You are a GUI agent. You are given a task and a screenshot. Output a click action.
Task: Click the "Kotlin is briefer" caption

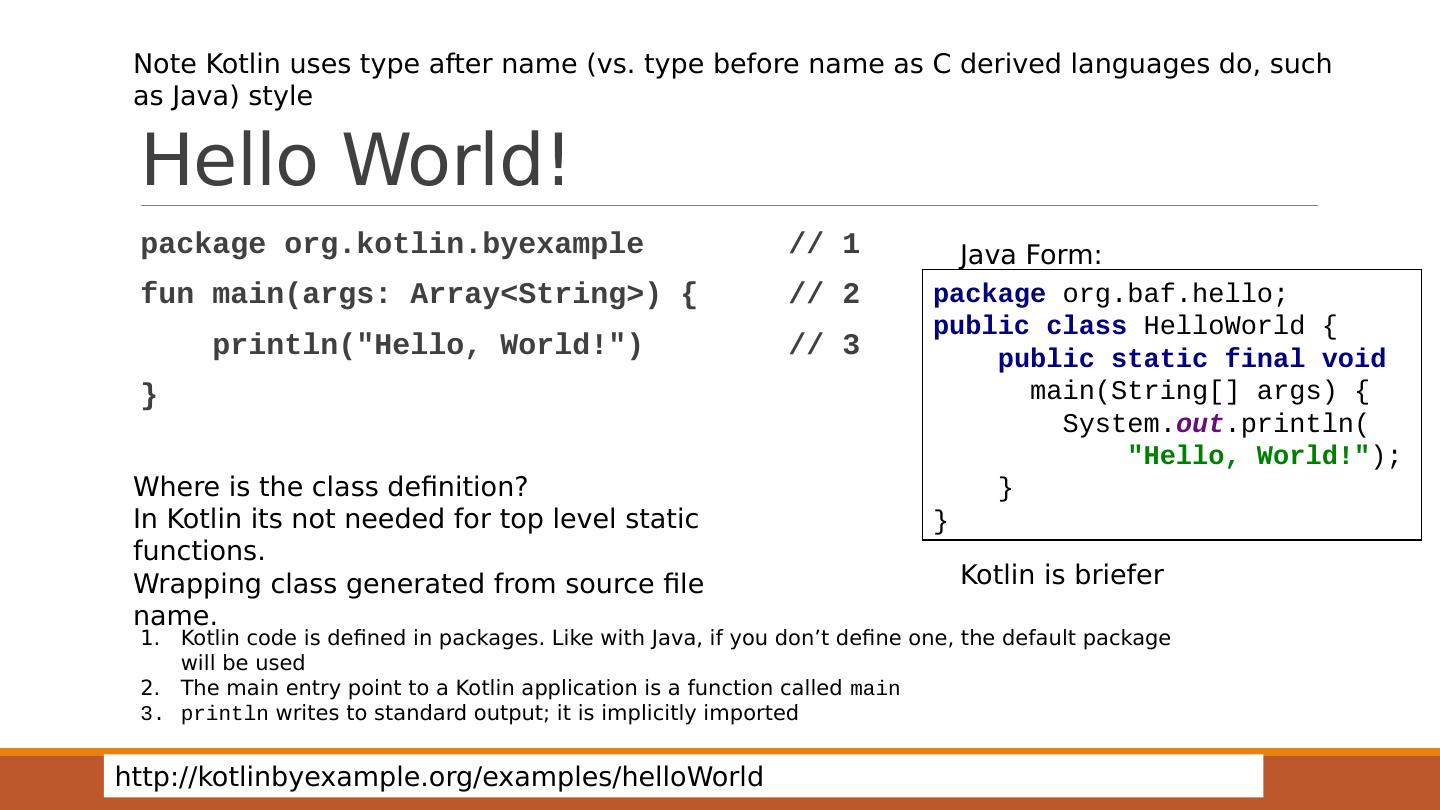1061,575
